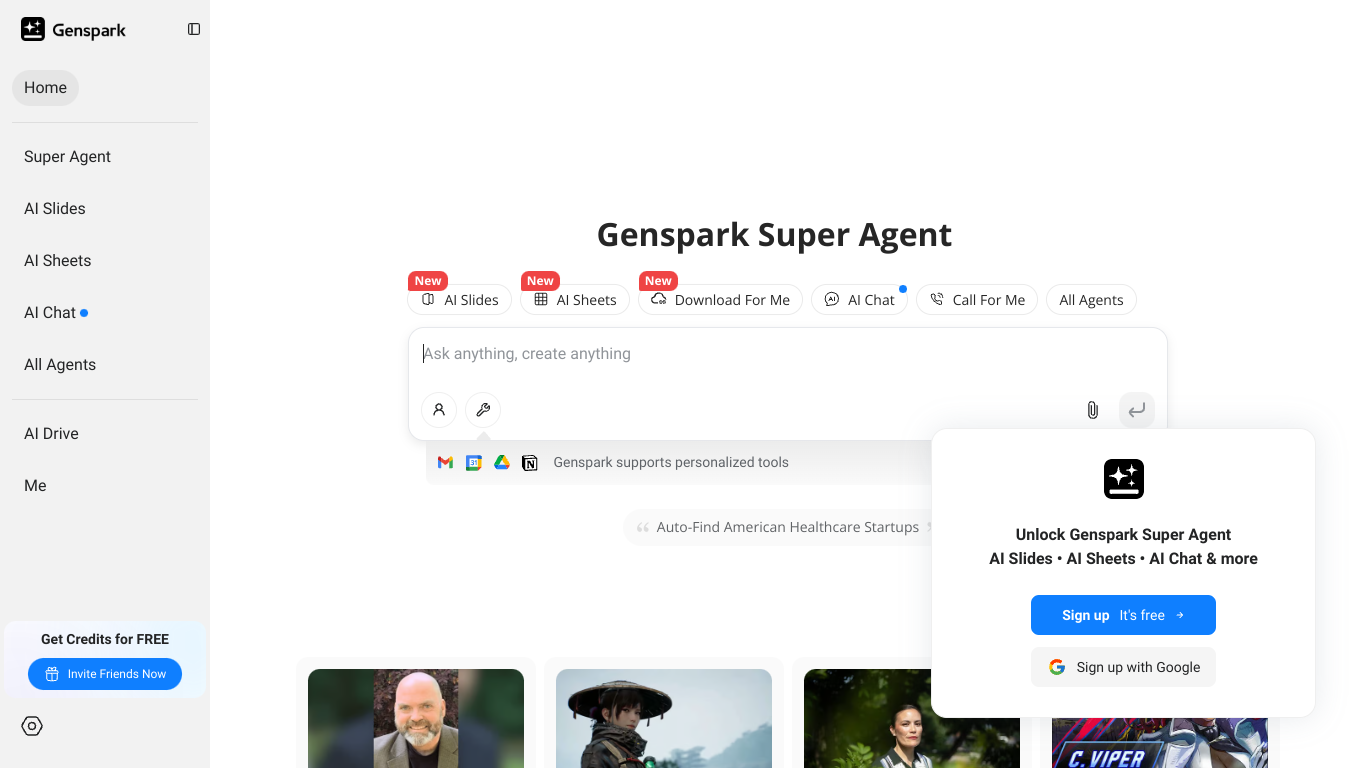Click the Genspark supports personalized tools text

(671, 462)
